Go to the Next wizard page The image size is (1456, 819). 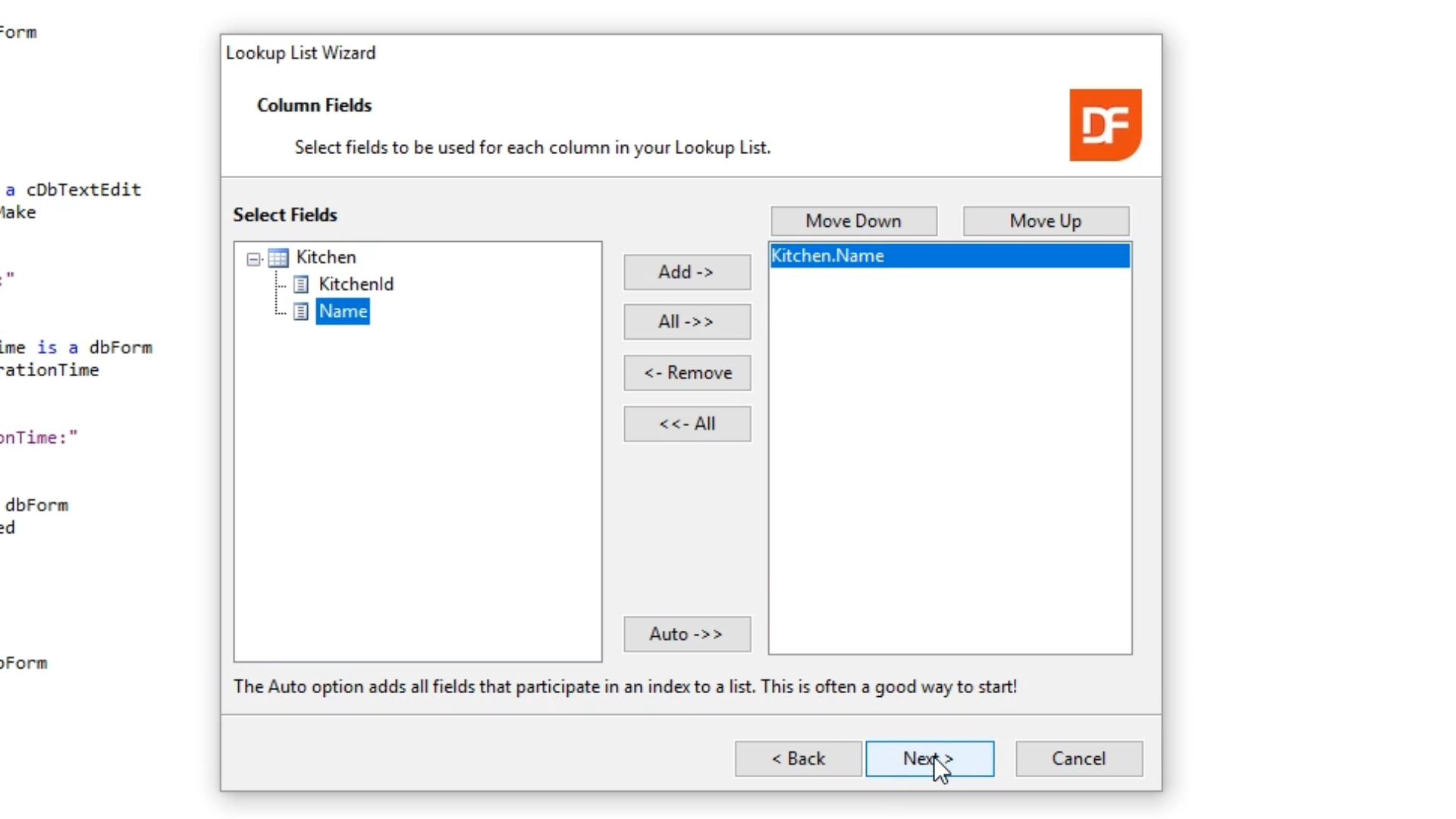point(929,758)
